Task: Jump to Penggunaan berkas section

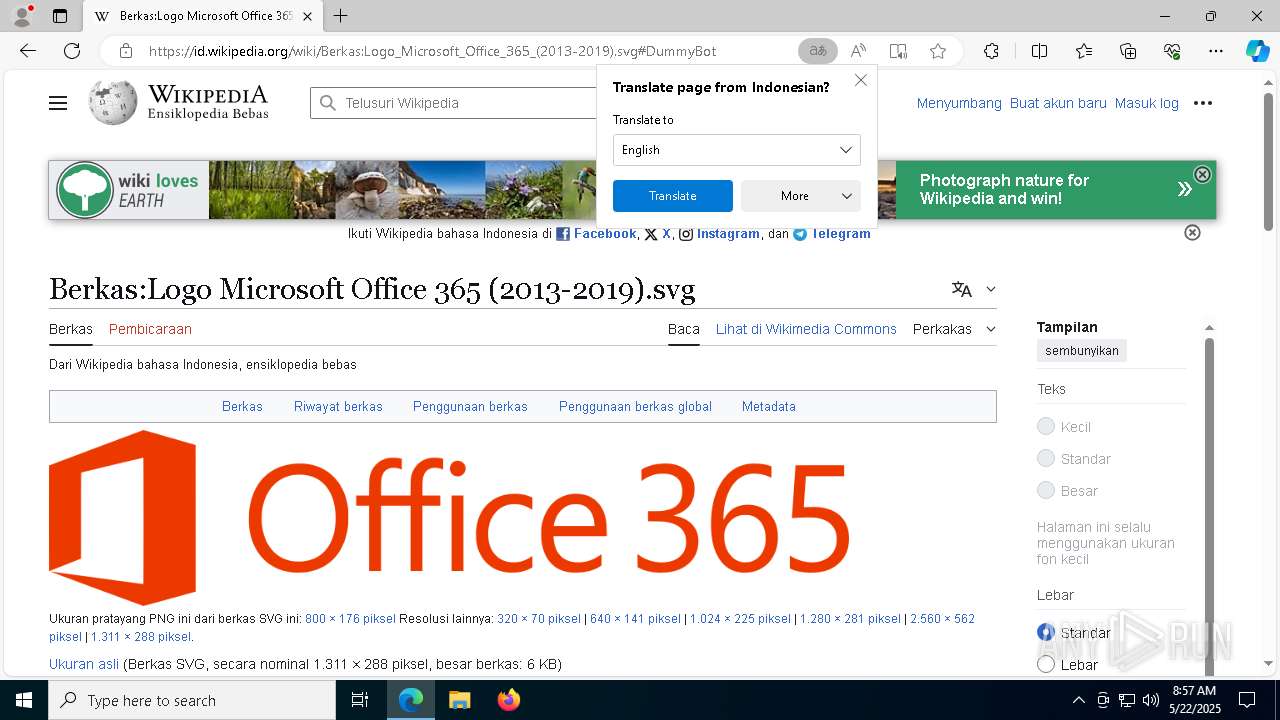Action: (x=470, y=407)
